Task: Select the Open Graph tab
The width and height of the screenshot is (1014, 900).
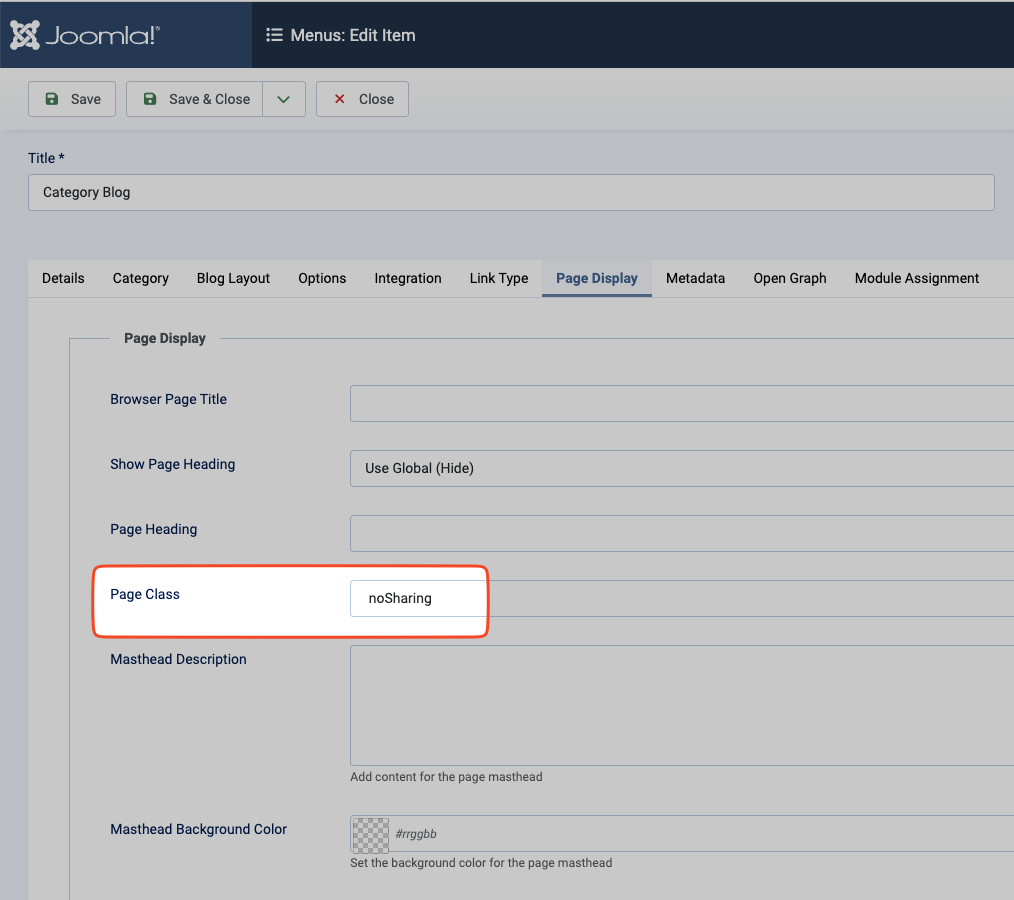Action: [x=790, y=278]
